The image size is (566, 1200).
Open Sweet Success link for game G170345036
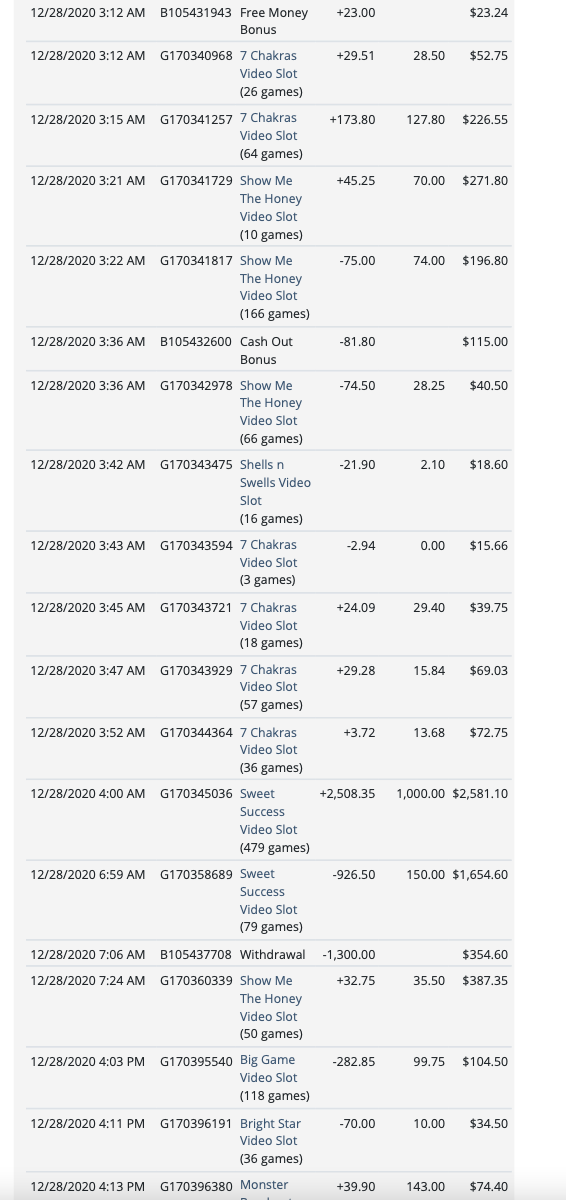tap(269, 811)
